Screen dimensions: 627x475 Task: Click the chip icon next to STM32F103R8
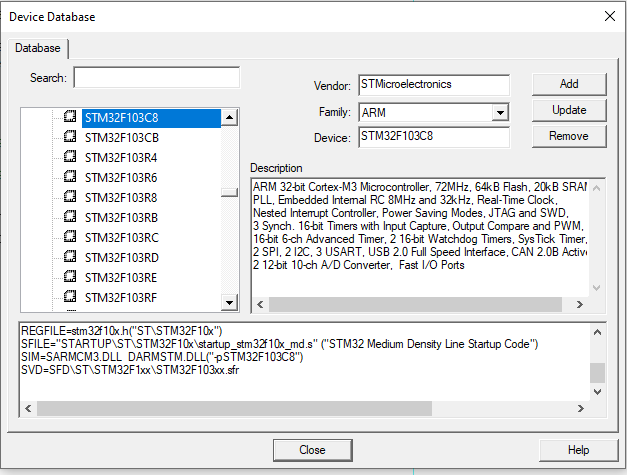pos(70,197)
